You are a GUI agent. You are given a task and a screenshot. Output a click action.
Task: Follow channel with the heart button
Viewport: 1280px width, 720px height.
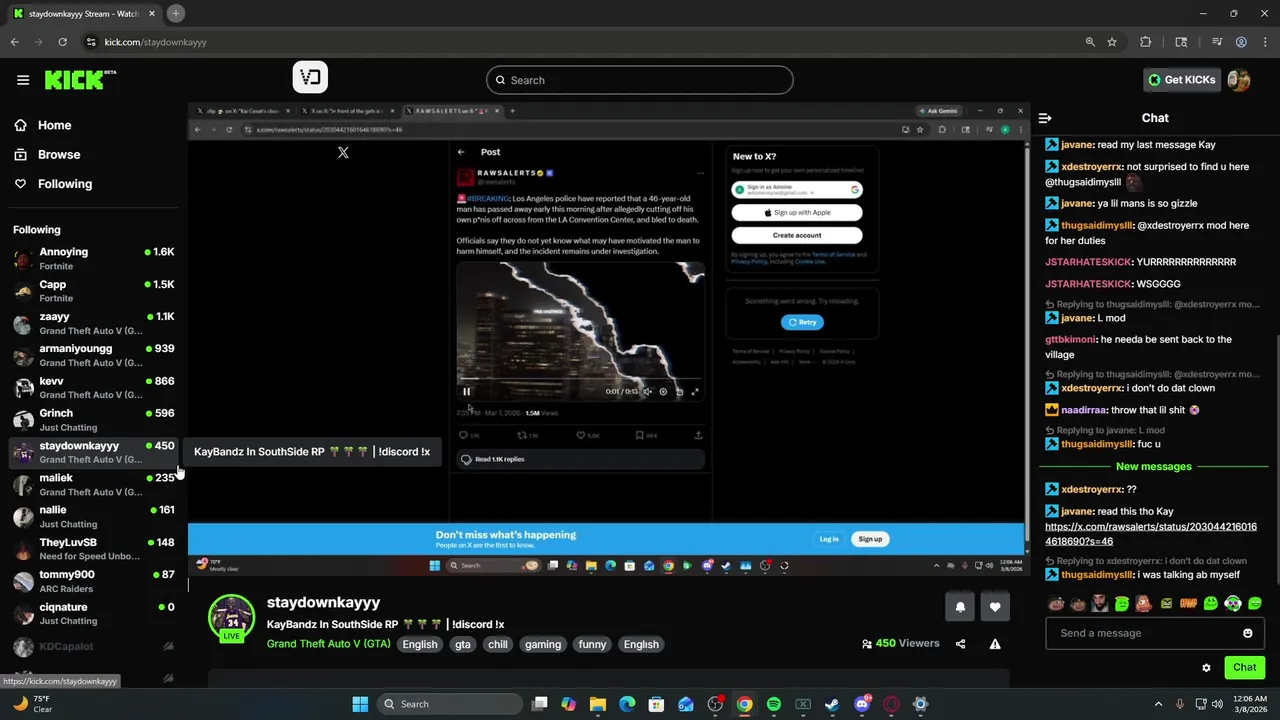(x=995, y=607)
